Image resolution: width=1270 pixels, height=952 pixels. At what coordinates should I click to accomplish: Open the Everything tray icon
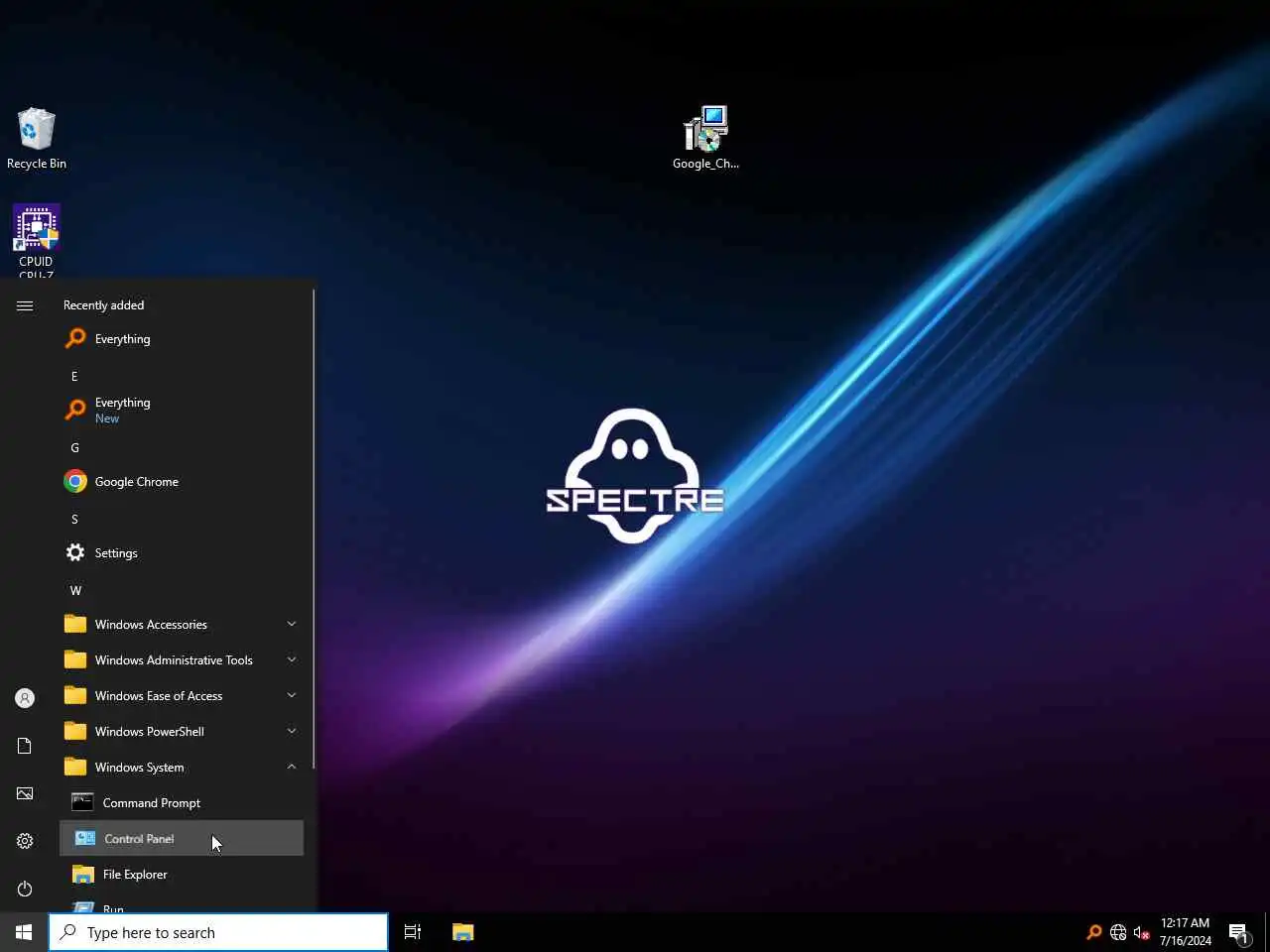(1094, 932)
